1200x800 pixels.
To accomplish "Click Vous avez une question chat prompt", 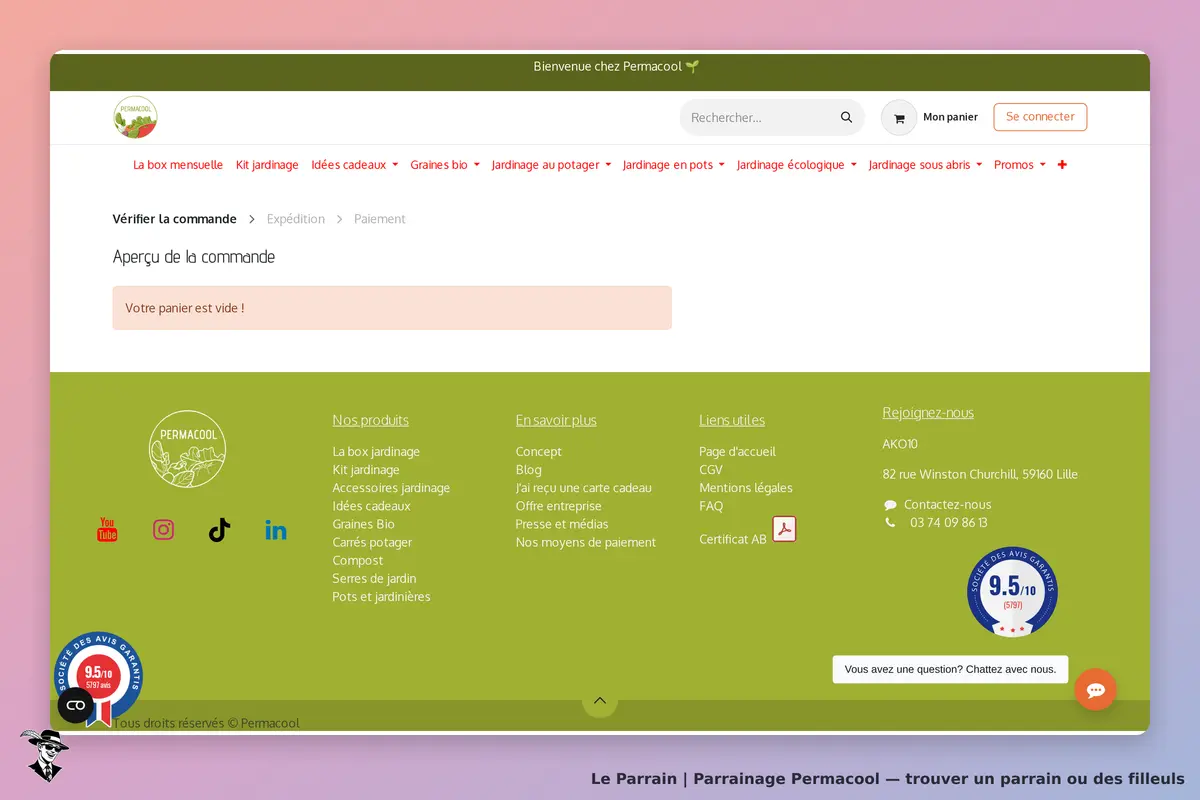I will click(x=950, y=669).
